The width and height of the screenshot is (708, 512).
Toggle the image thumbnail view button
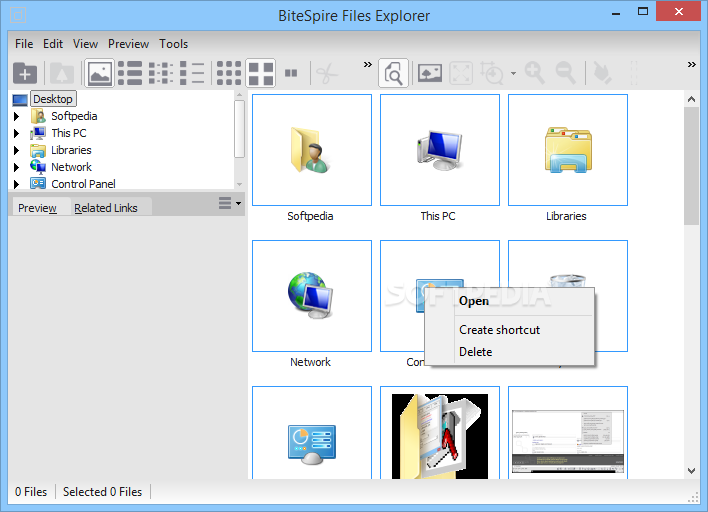[x=99, y=73]
